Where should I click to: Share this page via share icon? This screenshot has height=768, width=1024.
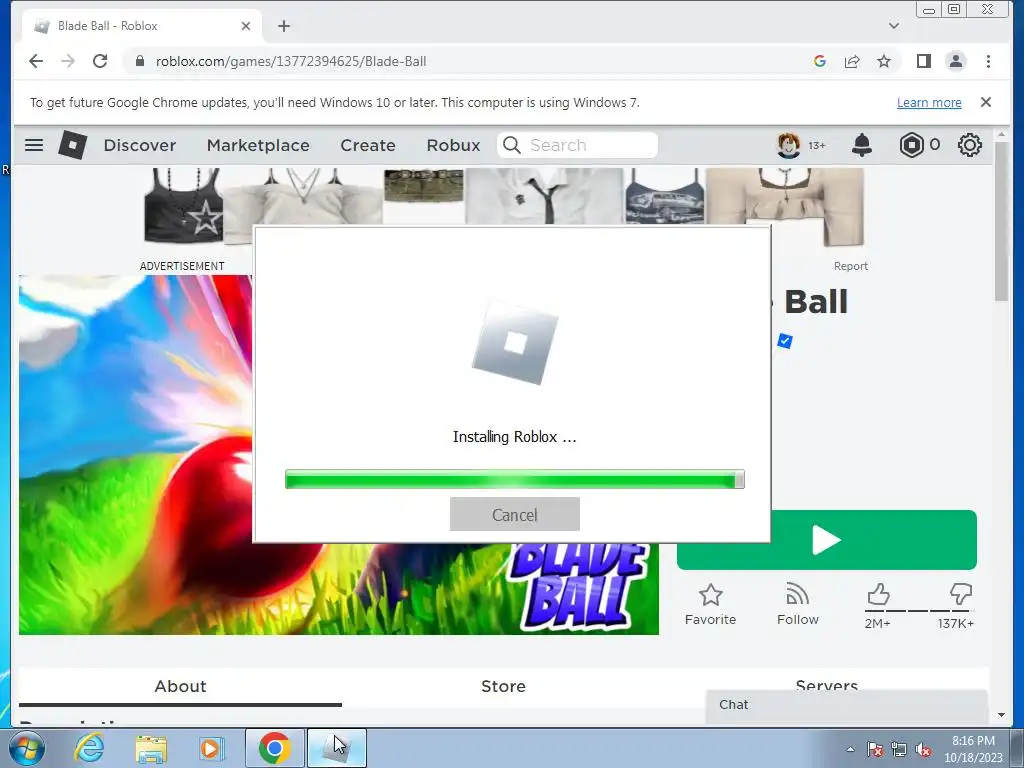(852, 61)
